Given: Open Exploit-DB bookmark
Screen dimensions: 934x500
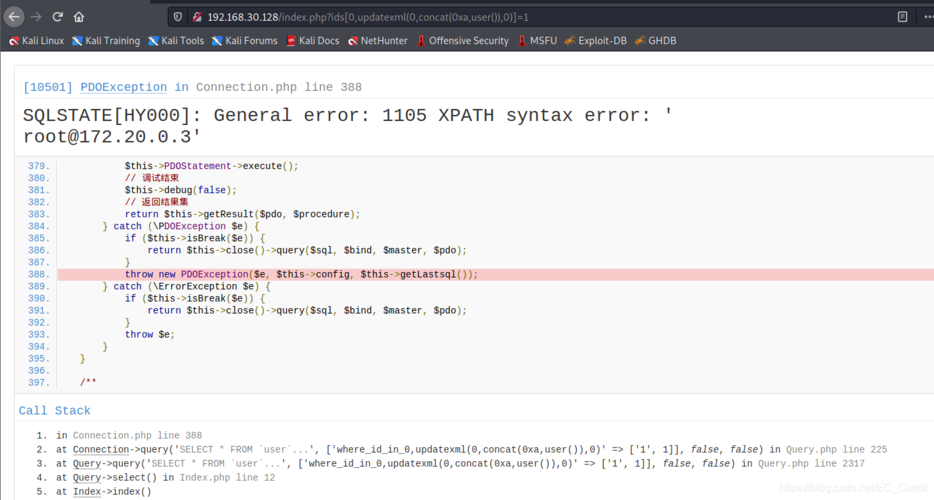Looking at the screenshot, I should coord(596,41).
